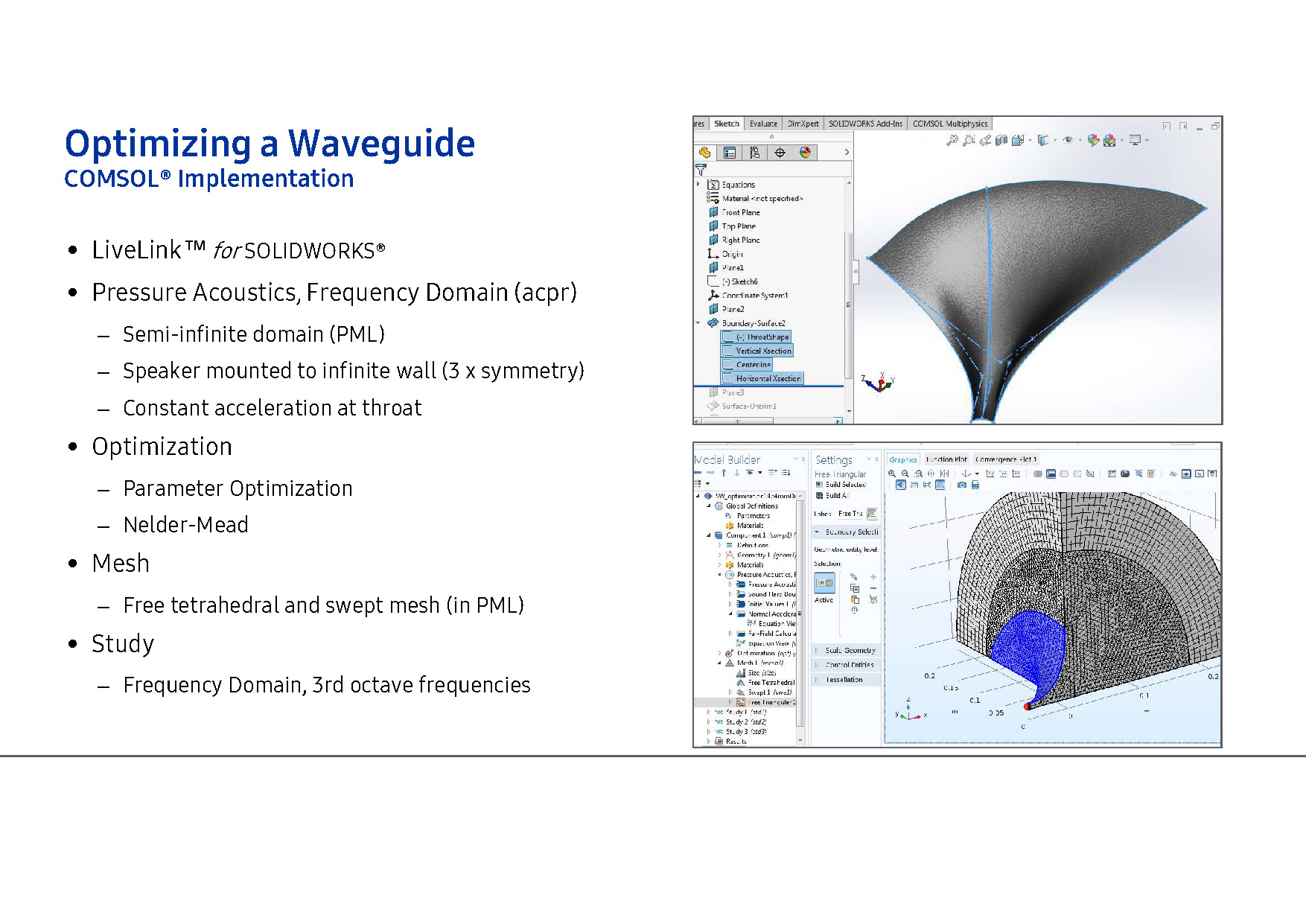
Task: Switch to the Evaluate tab
Action: pos(763,124)
